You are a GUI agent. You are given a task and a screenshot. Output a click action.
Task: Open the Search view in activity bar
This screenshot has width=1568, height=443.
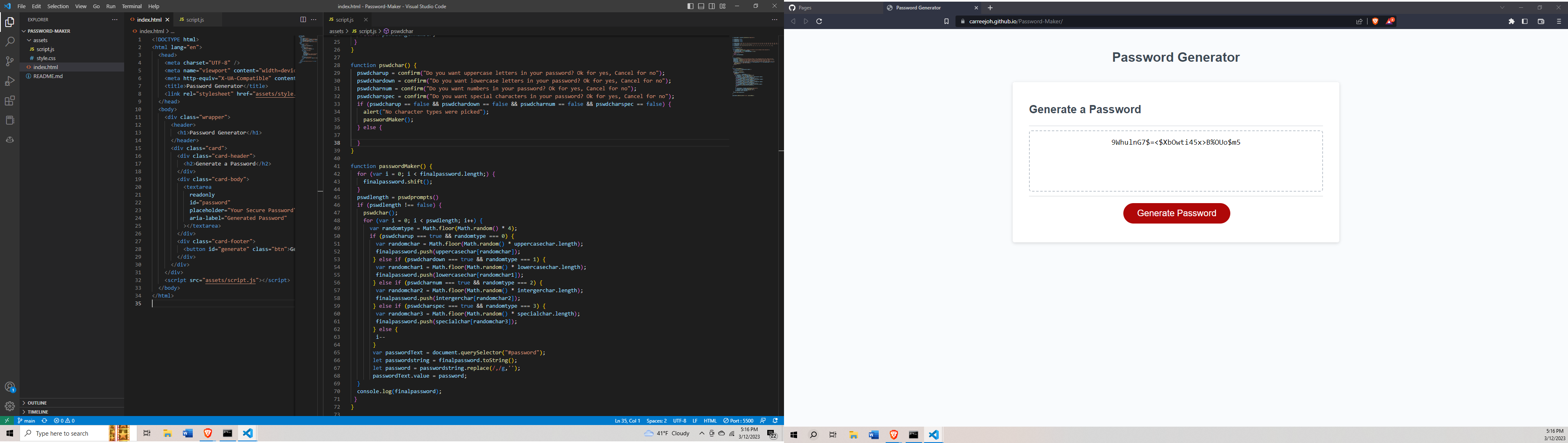point(10,41)
